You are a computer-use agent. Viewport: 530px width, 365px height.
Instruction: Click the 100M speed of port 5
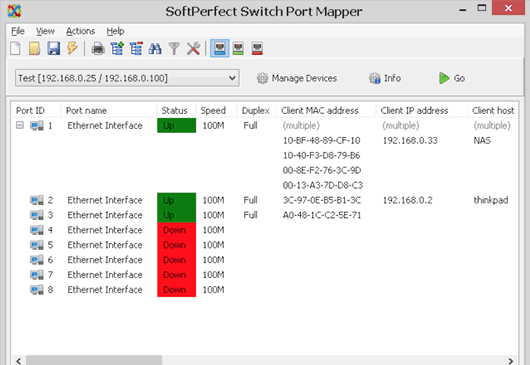pyautogui.click(x=213, y=245)
